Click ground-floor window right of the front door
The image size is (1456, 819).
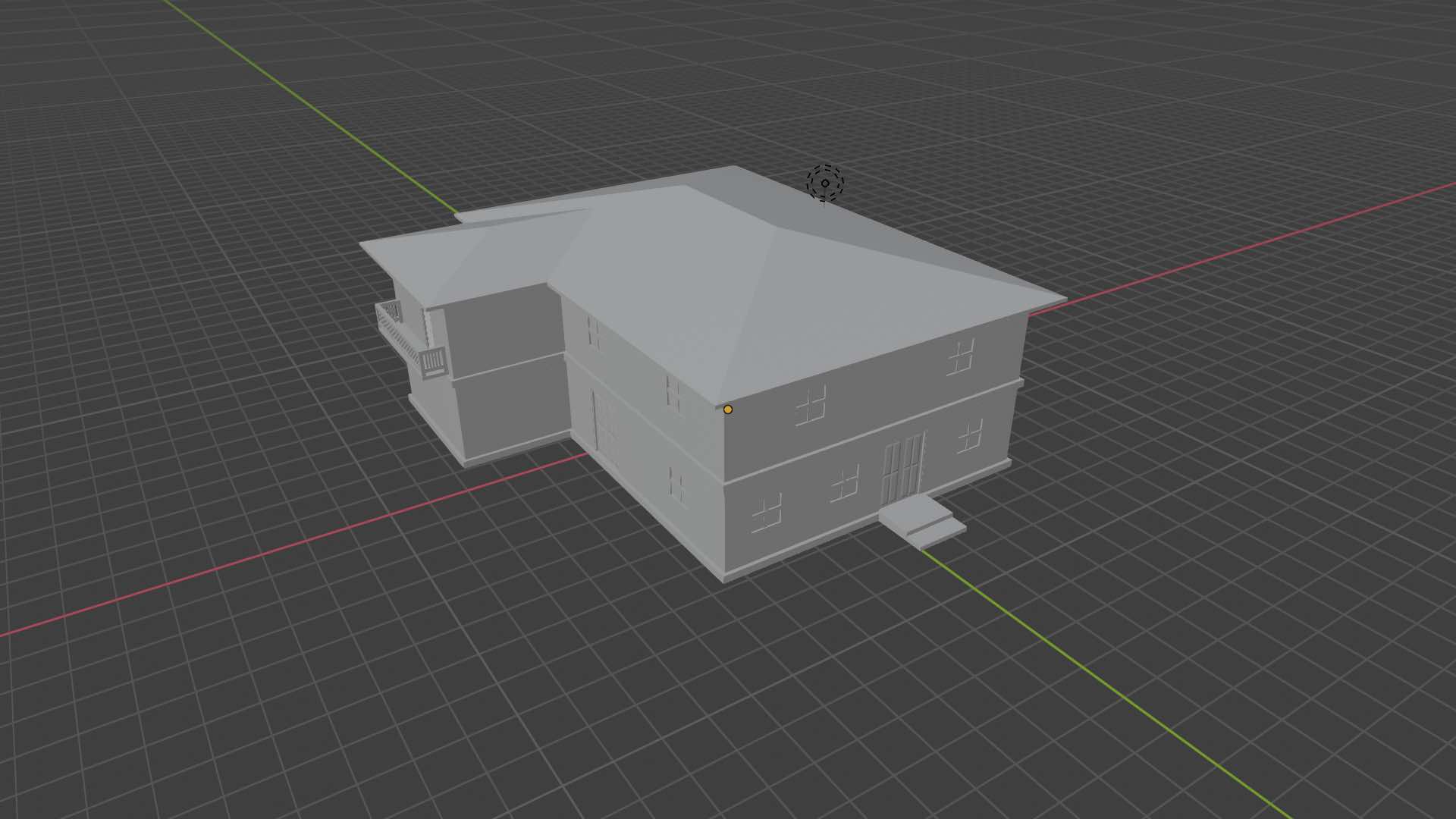970,437
